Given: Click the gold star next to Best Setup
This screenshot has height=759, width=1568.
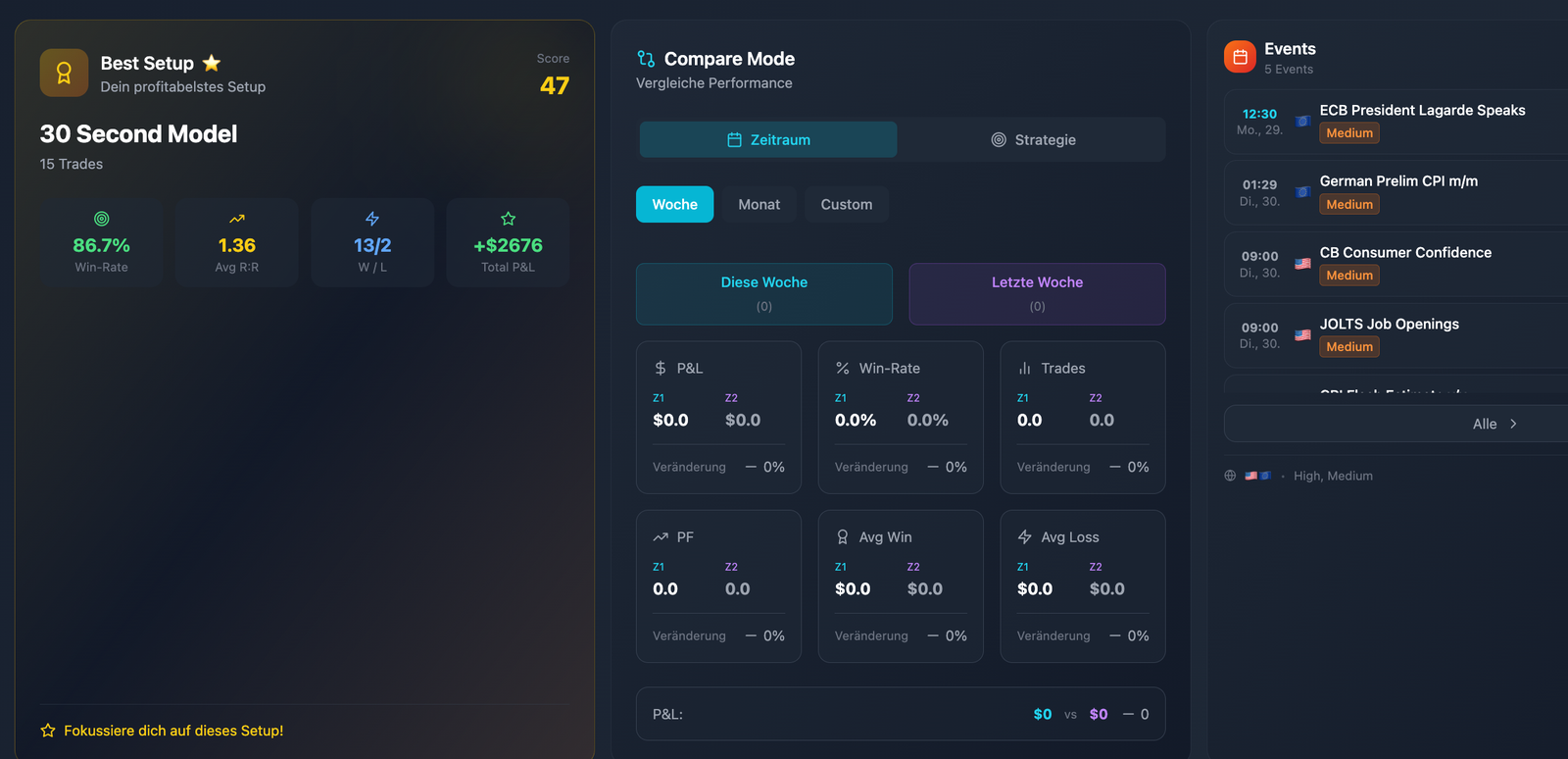Looking at the screenshot, I should (x=212, y=63).
